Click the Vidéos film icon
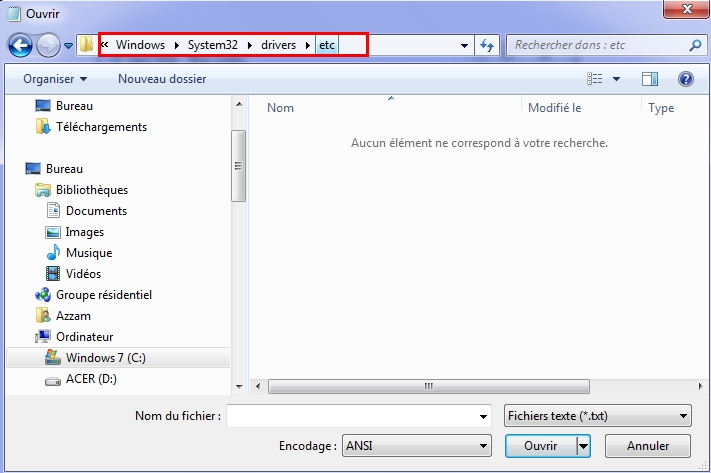 (53, 273)
